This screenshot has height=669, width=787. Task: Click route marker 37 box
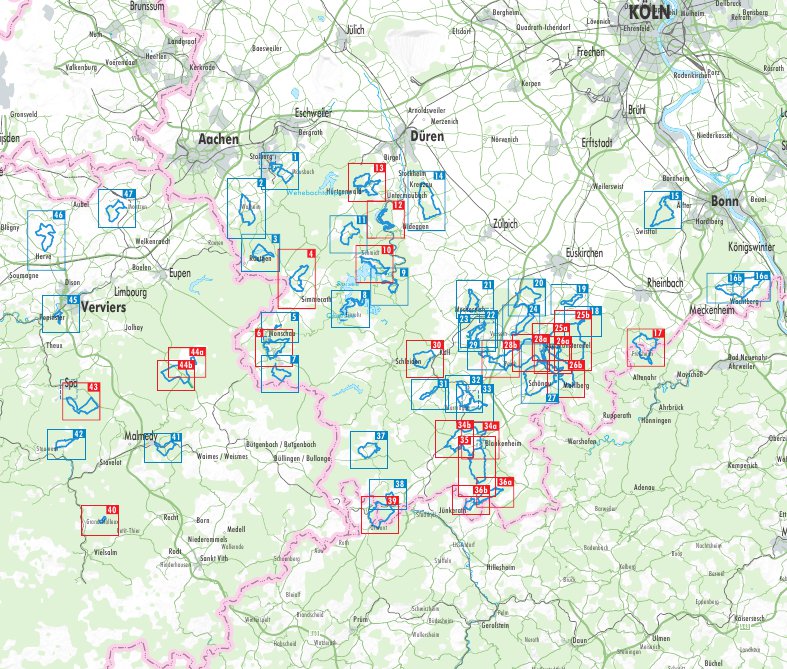369,449
